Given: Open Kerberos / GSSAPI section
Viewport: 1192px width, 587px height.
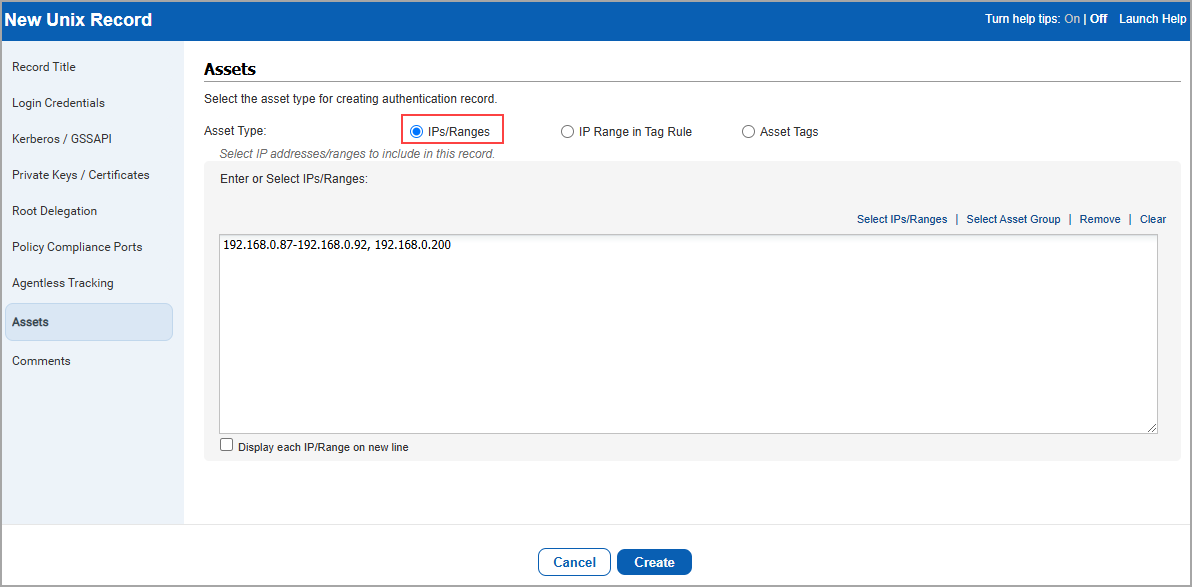Looking at the screenshot, I should tap(55, 139).
